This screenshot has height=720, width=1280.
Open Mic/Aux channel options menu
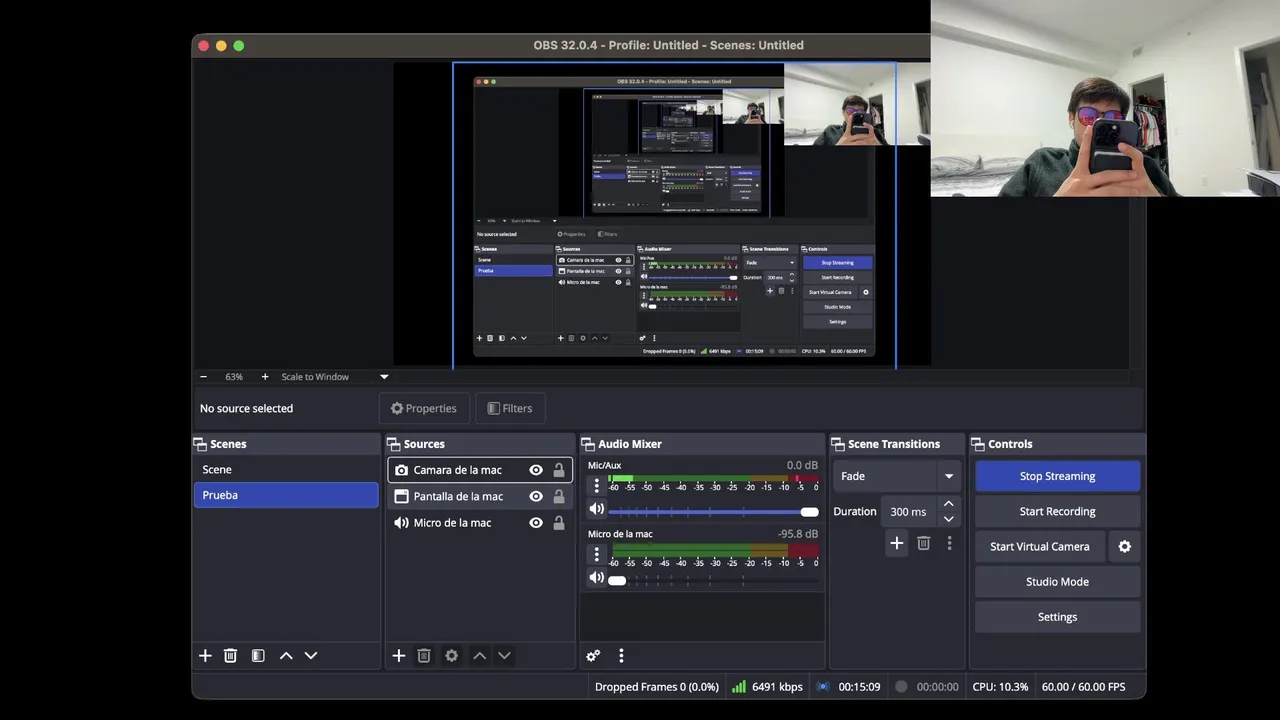tap(597, 486)
